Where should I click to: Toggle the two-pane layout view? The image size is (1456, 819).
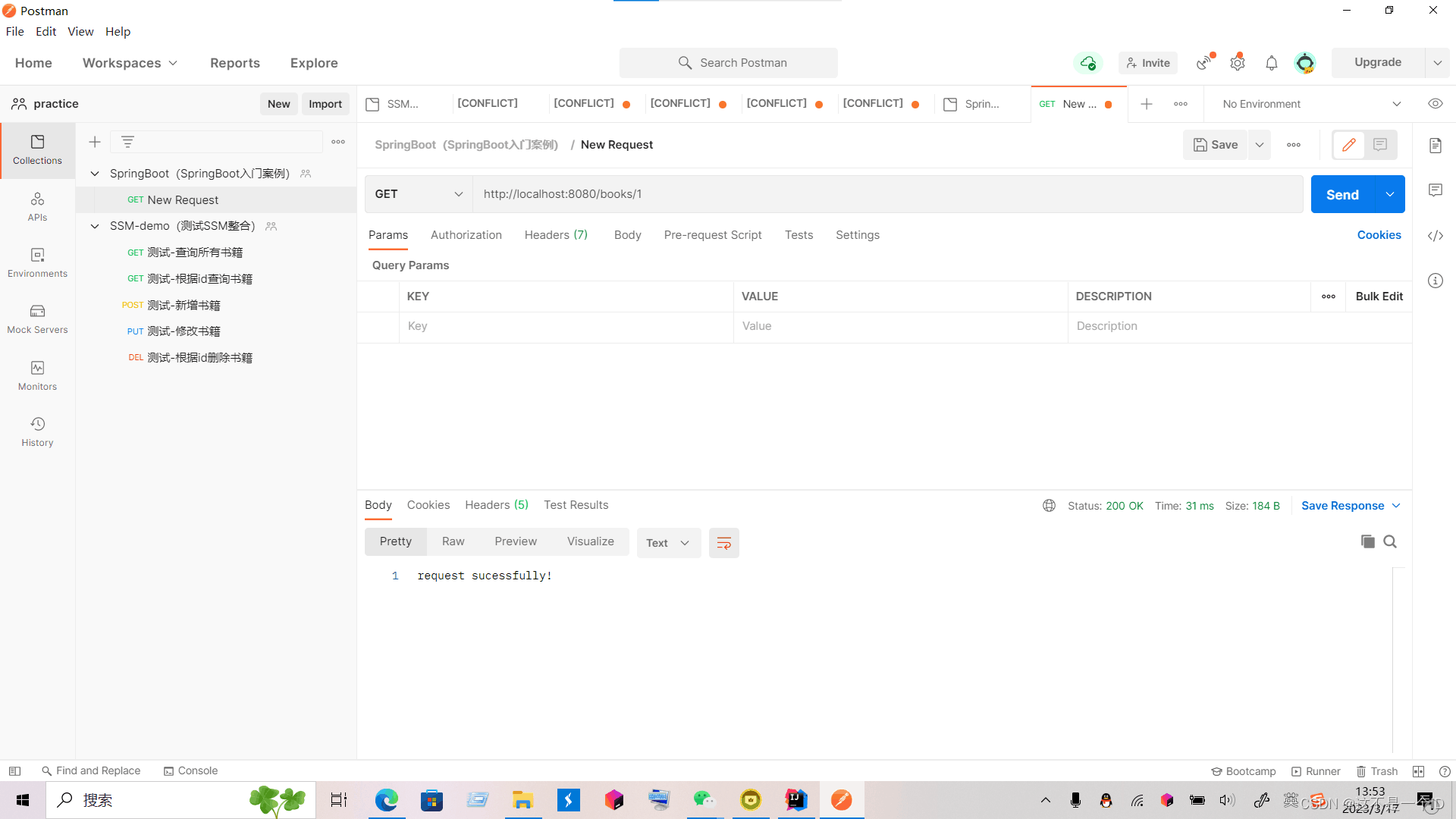coord(1419,771)
